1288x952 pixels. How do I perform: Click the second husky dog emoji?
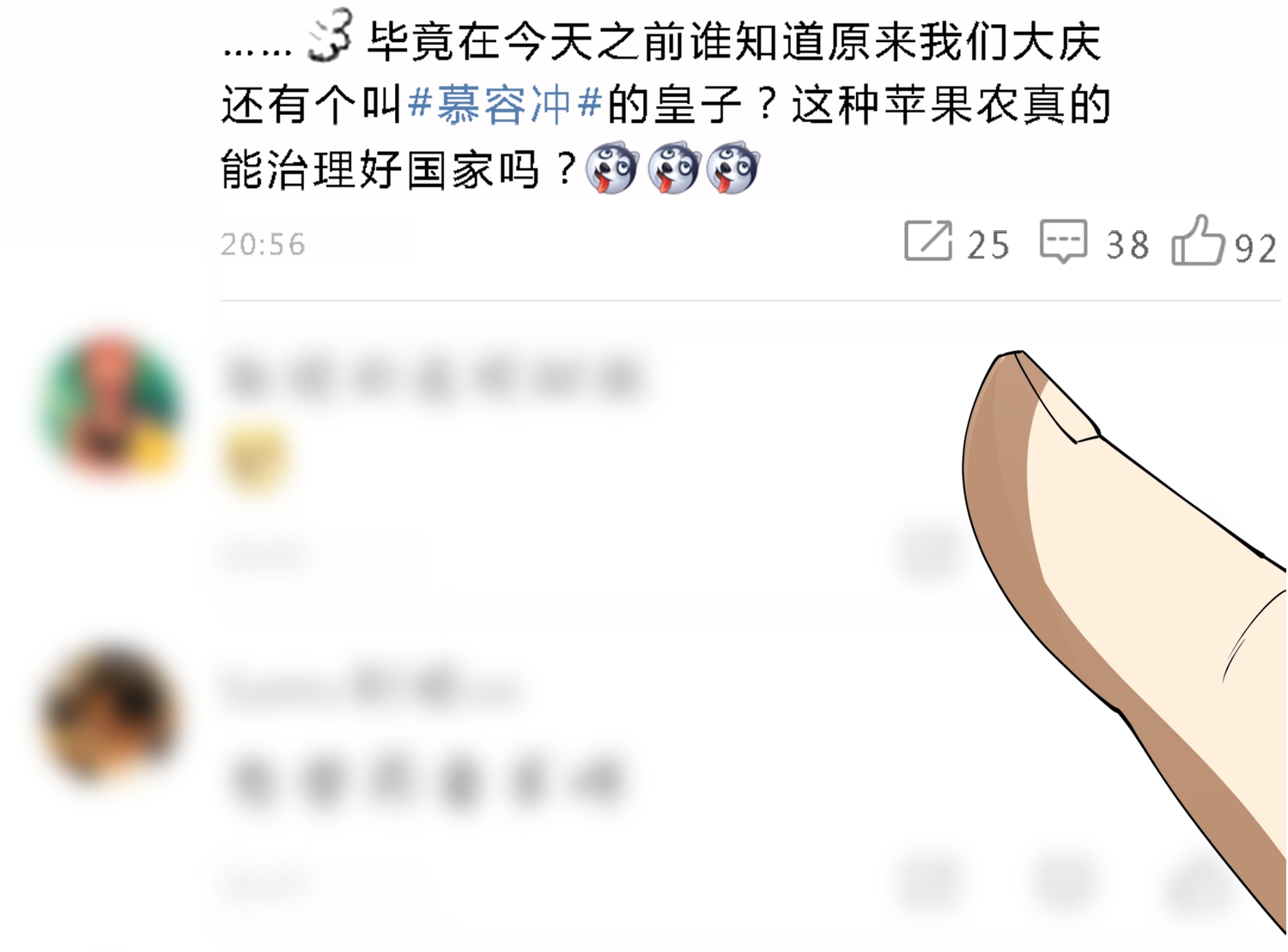tap(674, 167)
